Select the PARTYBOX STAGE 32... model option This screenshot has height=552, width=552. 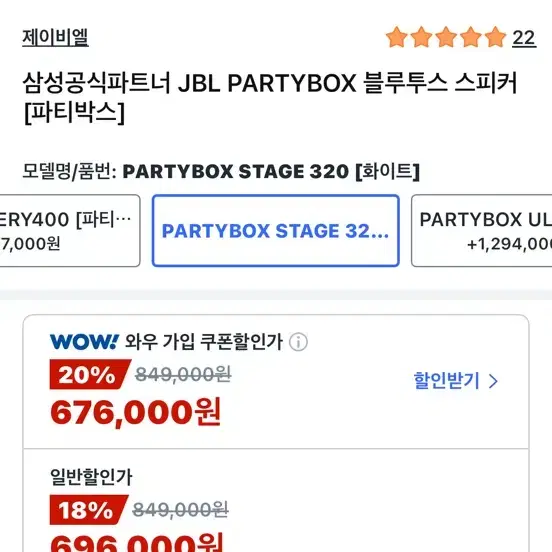click(x=276, y=231)
